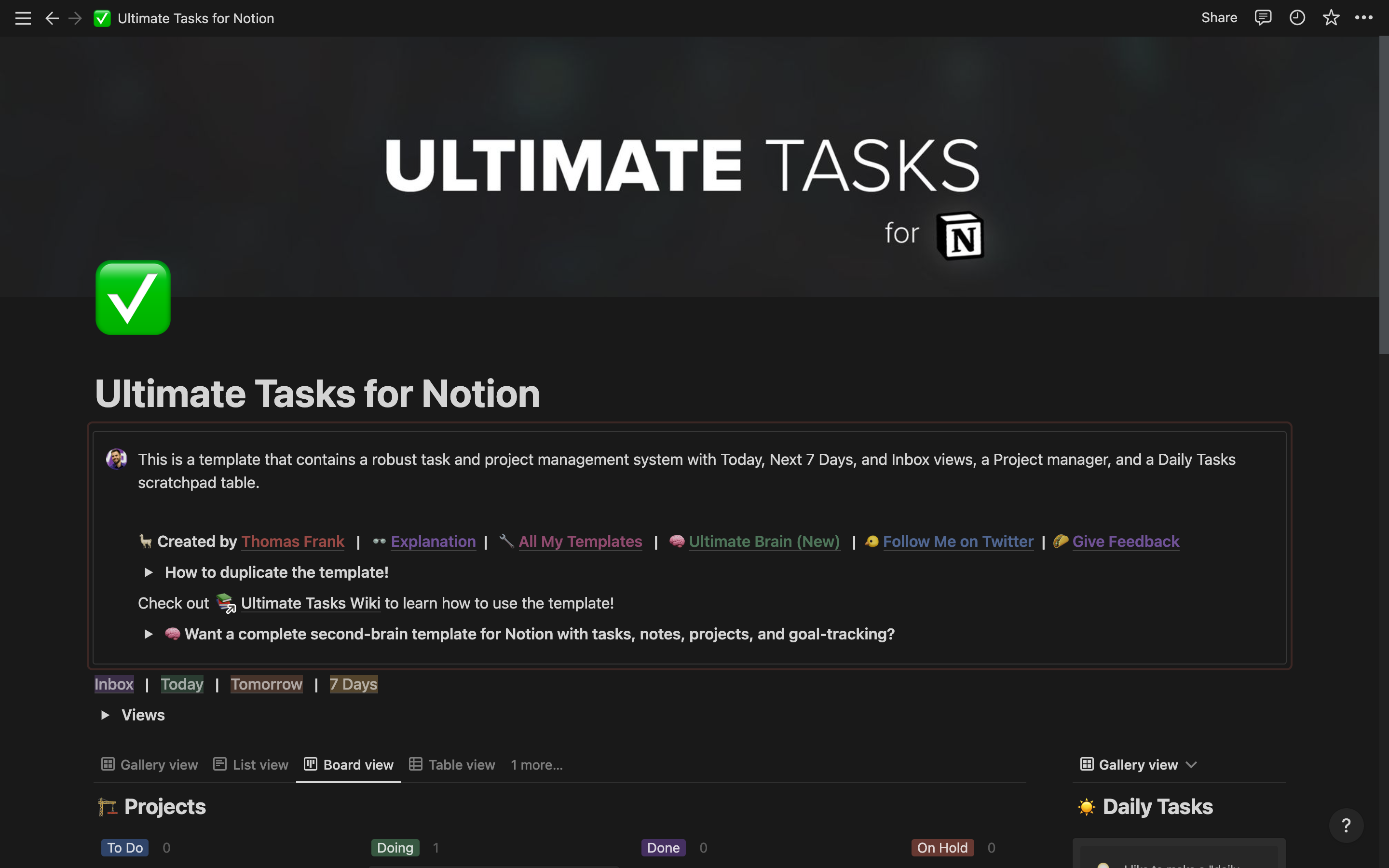Screen dimensions: 1389x868
Task: Click the Daily Tasks sun icon
Action: 1086,807
